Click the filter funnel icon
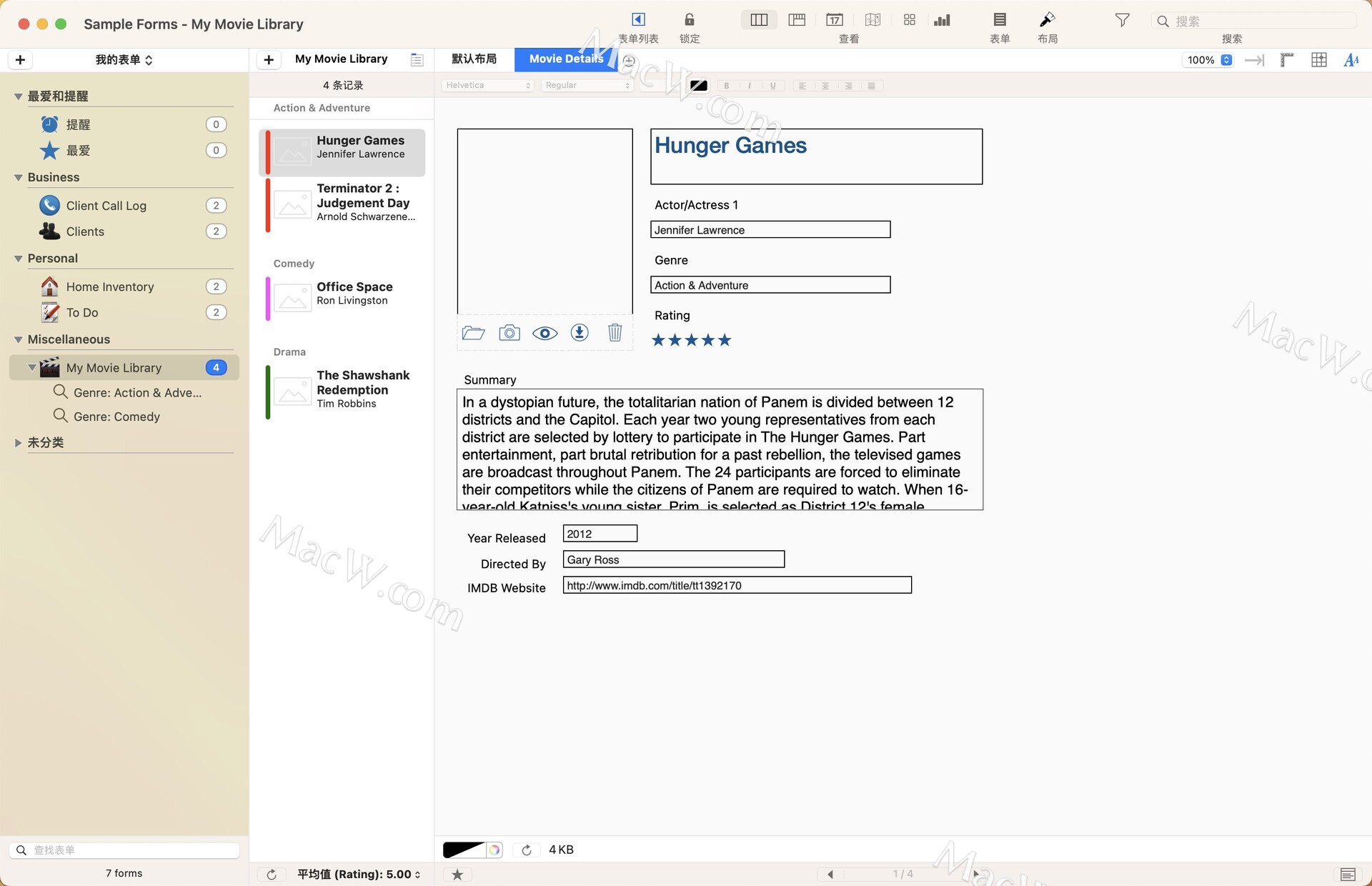 1122,20
